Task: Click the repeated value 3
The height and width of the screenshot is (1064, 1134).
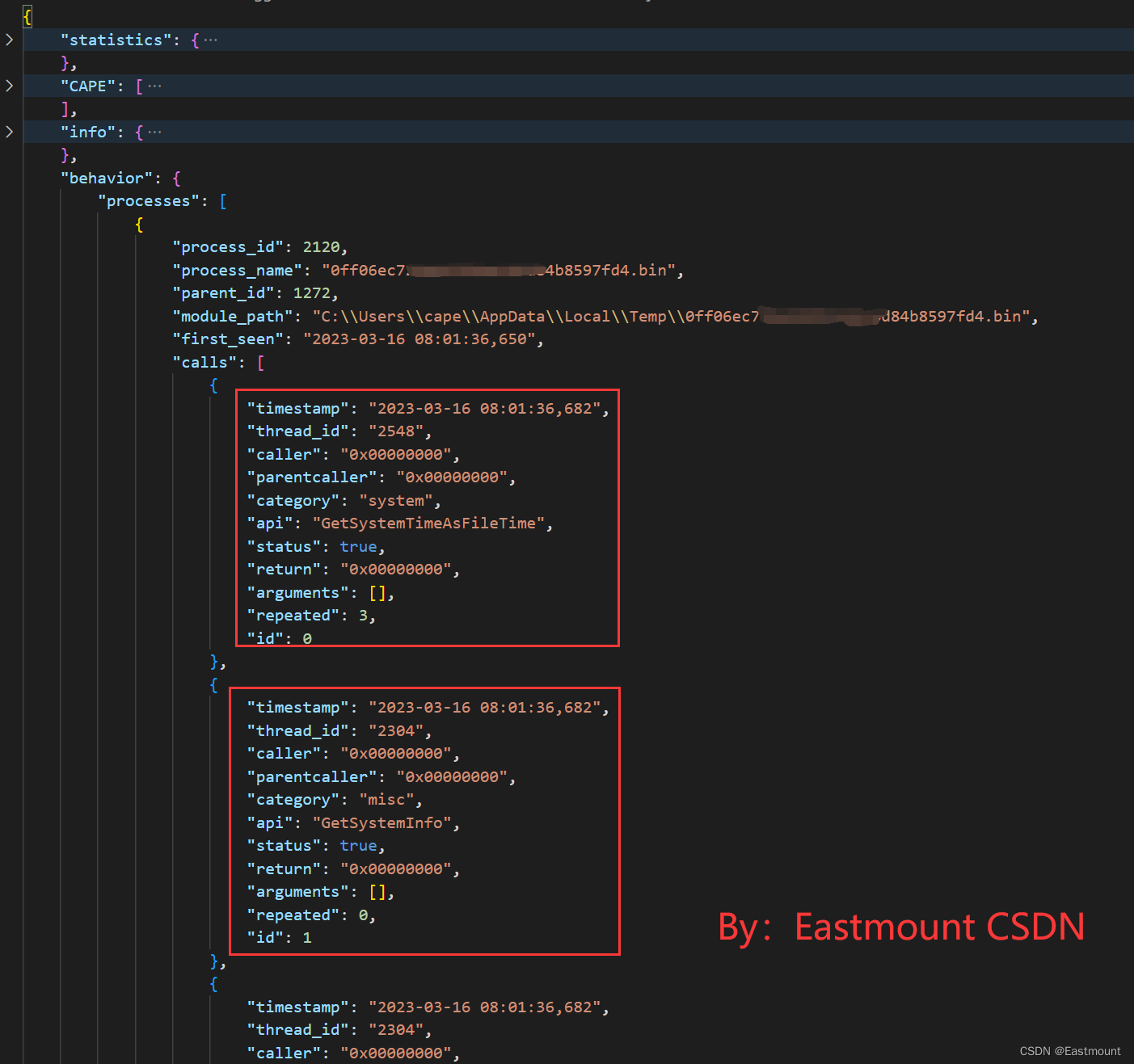Action: [x=364, y=616]
